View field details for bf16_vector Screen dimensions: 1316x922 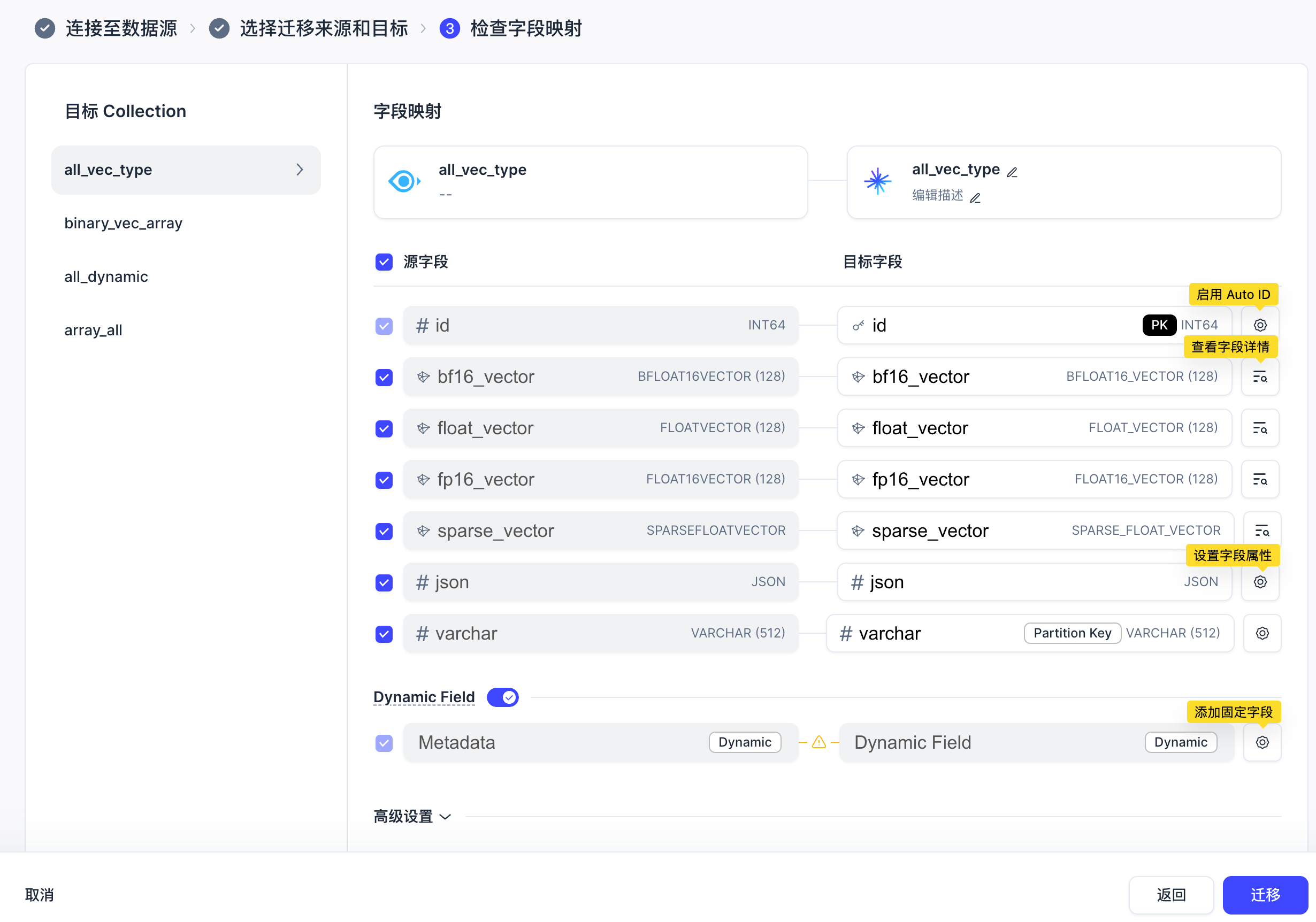(x=1260, y=377)
